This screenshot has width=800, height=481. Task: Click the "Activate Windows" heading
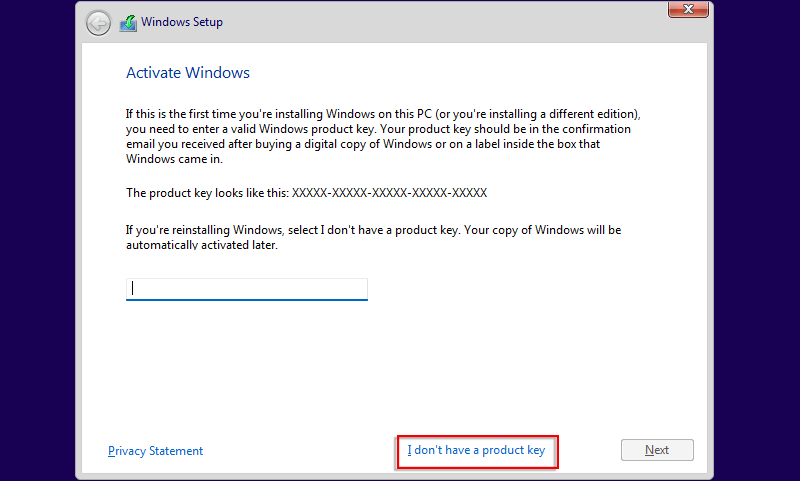coord(188,73)
